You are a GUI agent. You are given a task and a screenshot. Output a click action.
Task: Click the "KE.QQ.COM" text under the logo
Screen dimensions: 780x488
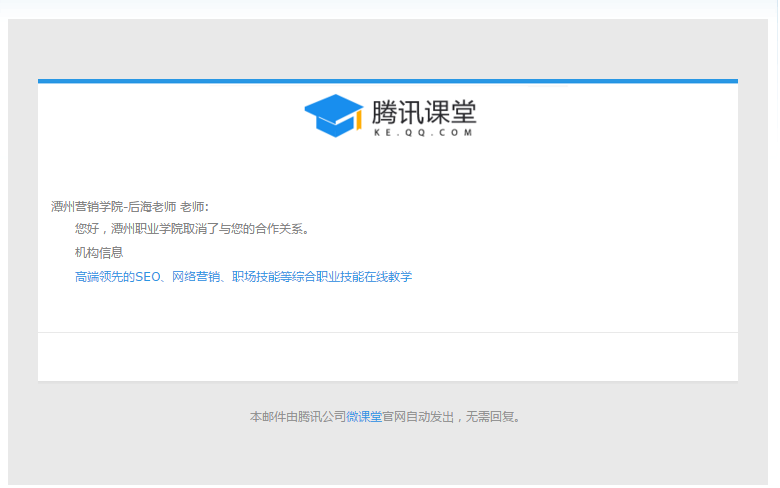point(423,132)
